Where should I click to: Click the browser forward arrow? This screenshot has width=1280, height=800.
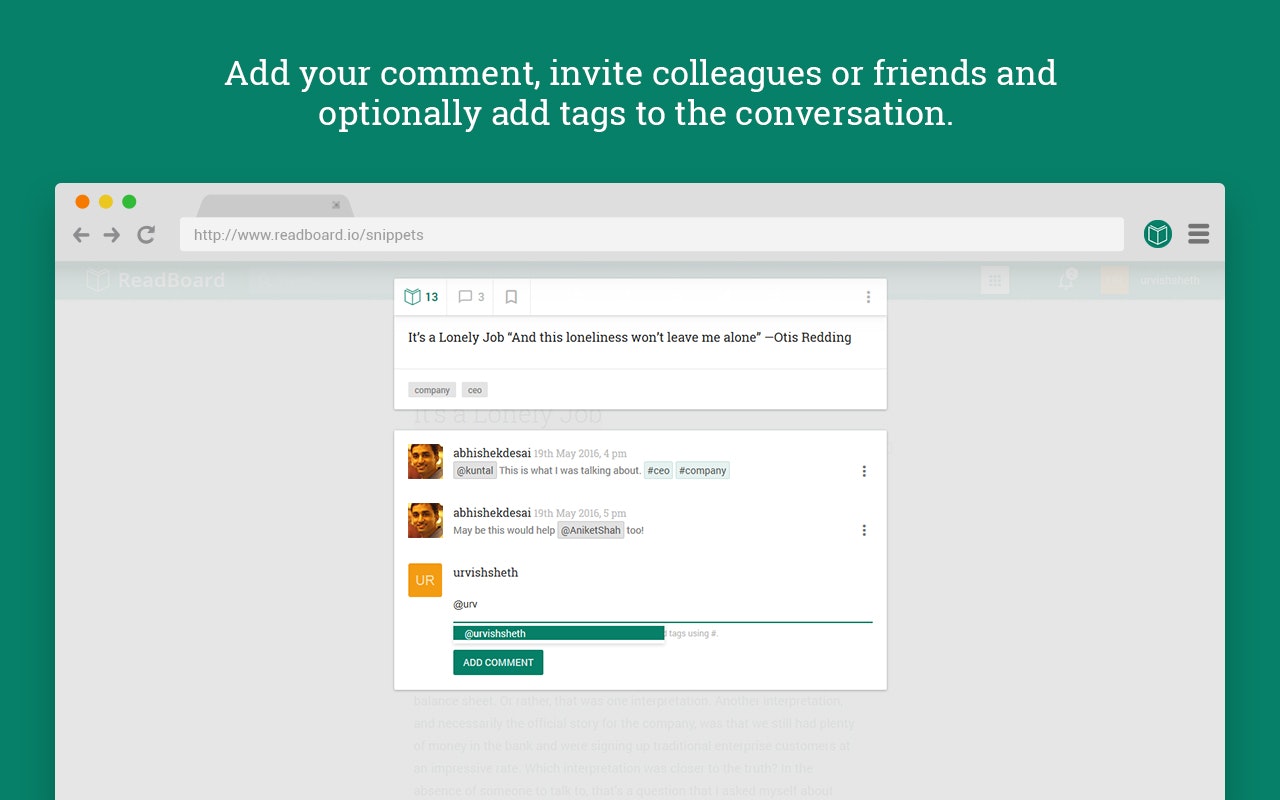pyautogui.click(x=112, y=235)
